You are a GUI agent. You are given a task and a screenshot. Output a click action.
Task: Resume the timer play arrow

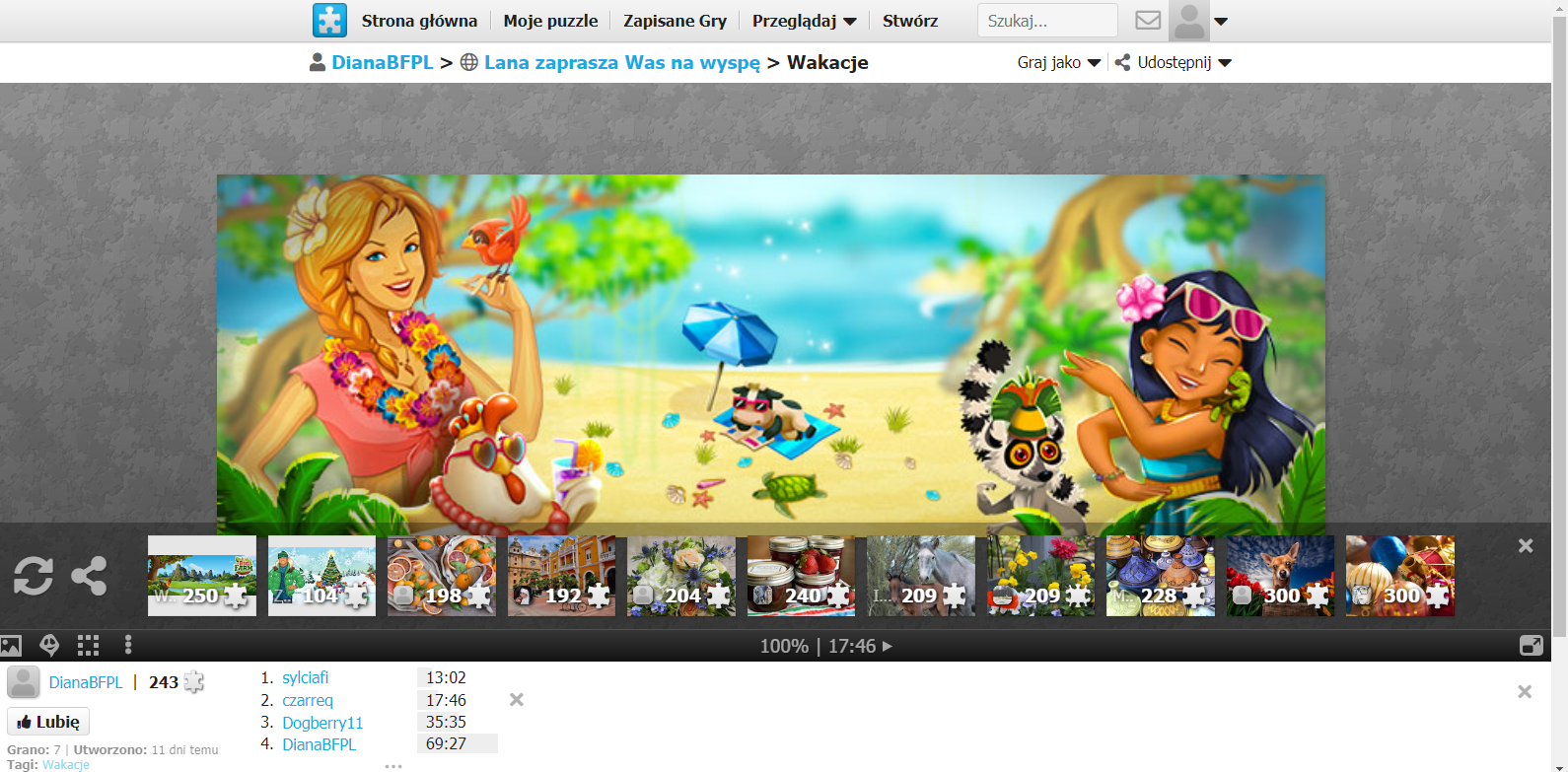[x=887, y=646]
